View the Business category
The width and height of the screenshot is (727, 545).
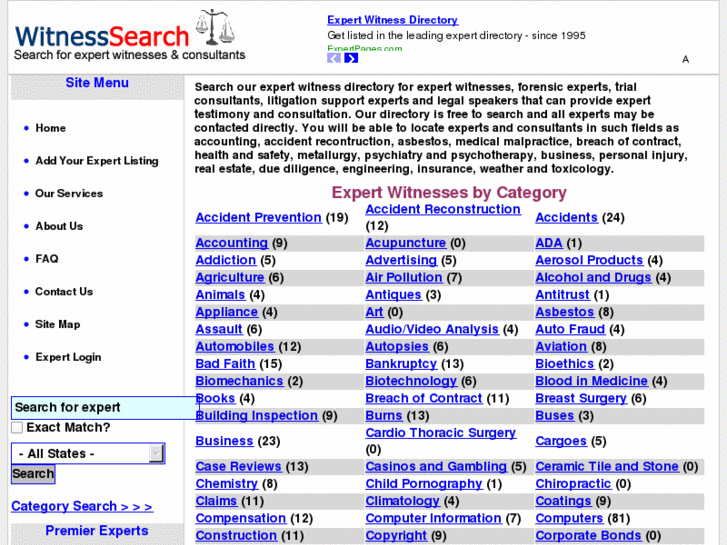(224, 441)
